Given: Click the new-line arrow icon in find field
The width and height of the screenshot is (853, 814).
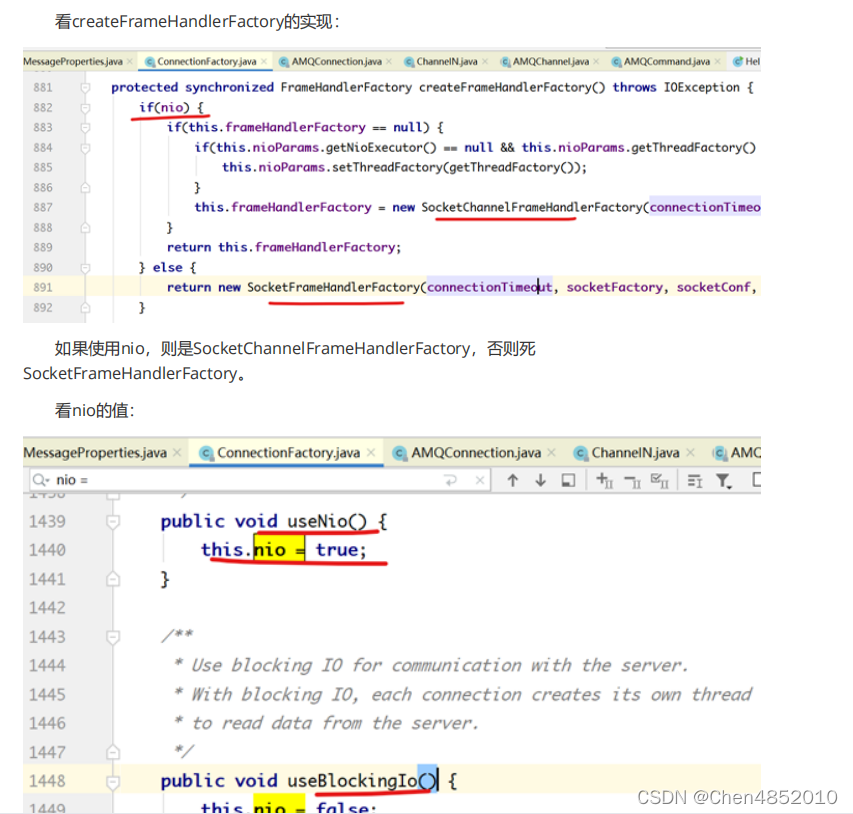Looking at the screenshot, I should 450,480.
